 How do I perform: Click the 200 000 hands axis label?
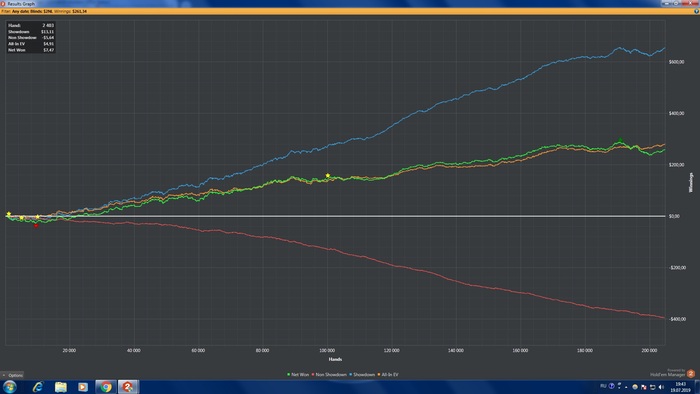649,351
